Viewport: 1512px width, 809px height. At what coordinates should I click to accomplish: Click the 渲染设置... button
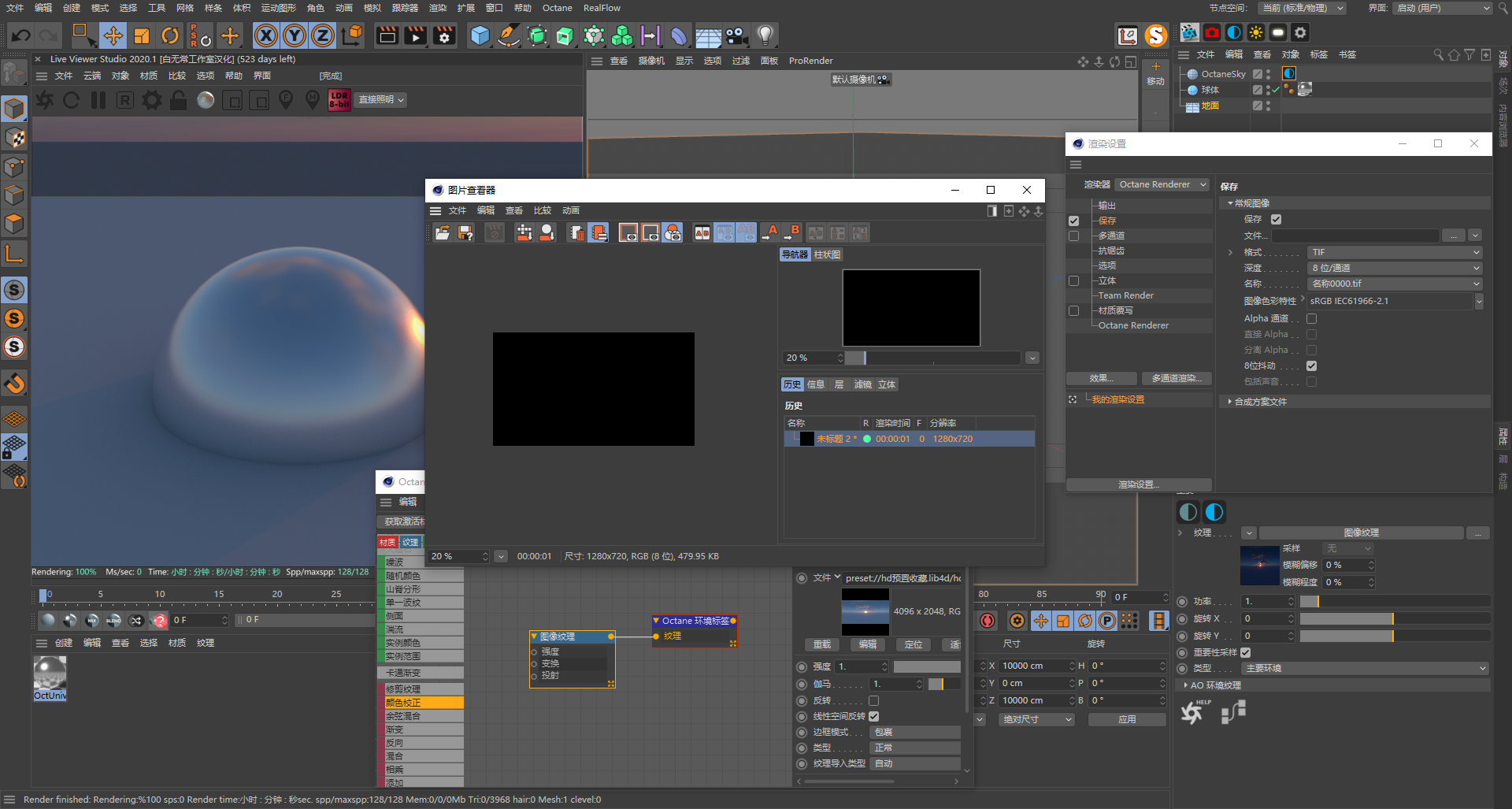point(1139,484)
